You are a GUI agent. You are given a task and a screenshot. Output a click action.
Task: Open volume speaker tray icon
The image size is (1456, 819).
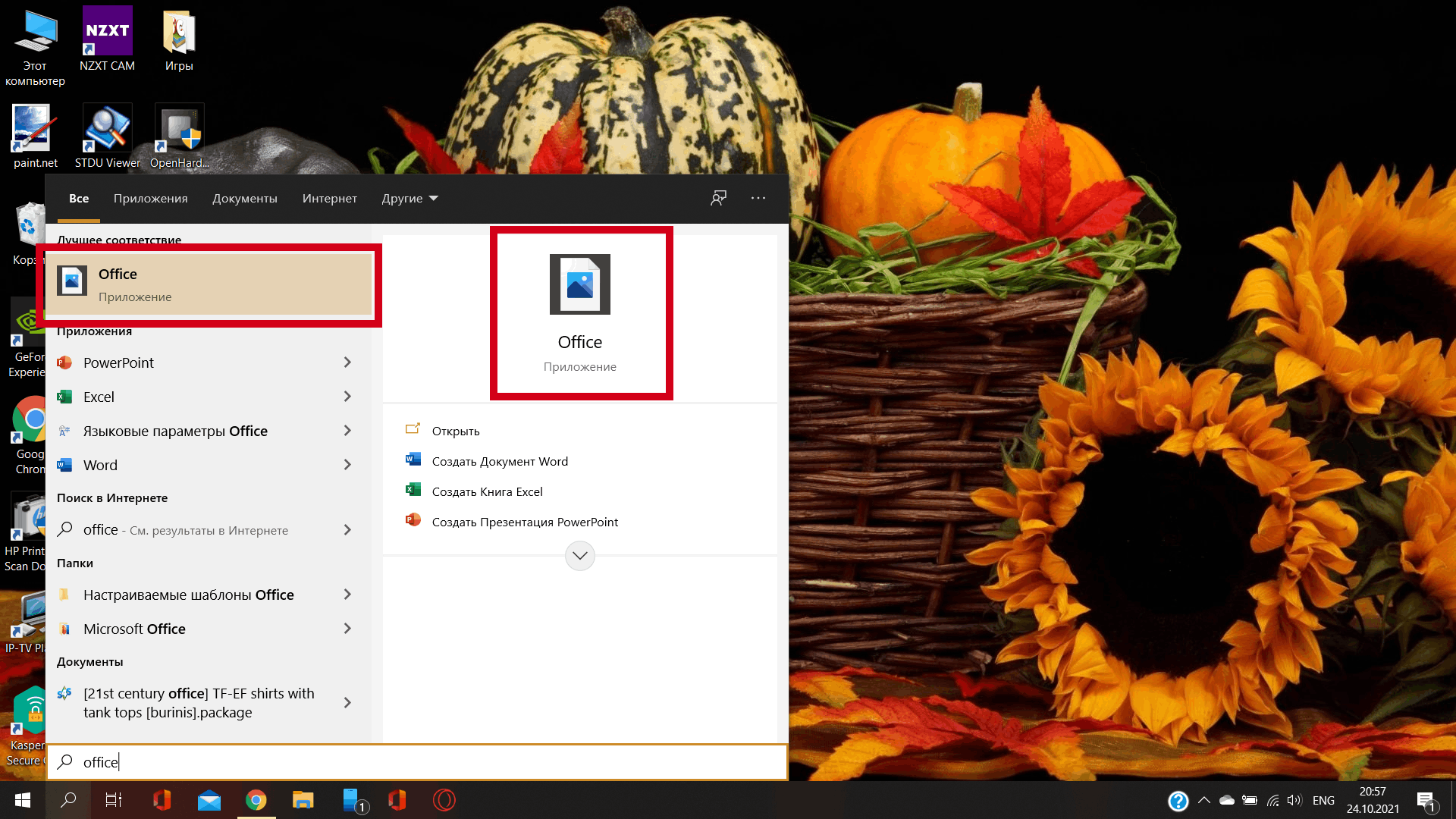[x=1294, y=801]
